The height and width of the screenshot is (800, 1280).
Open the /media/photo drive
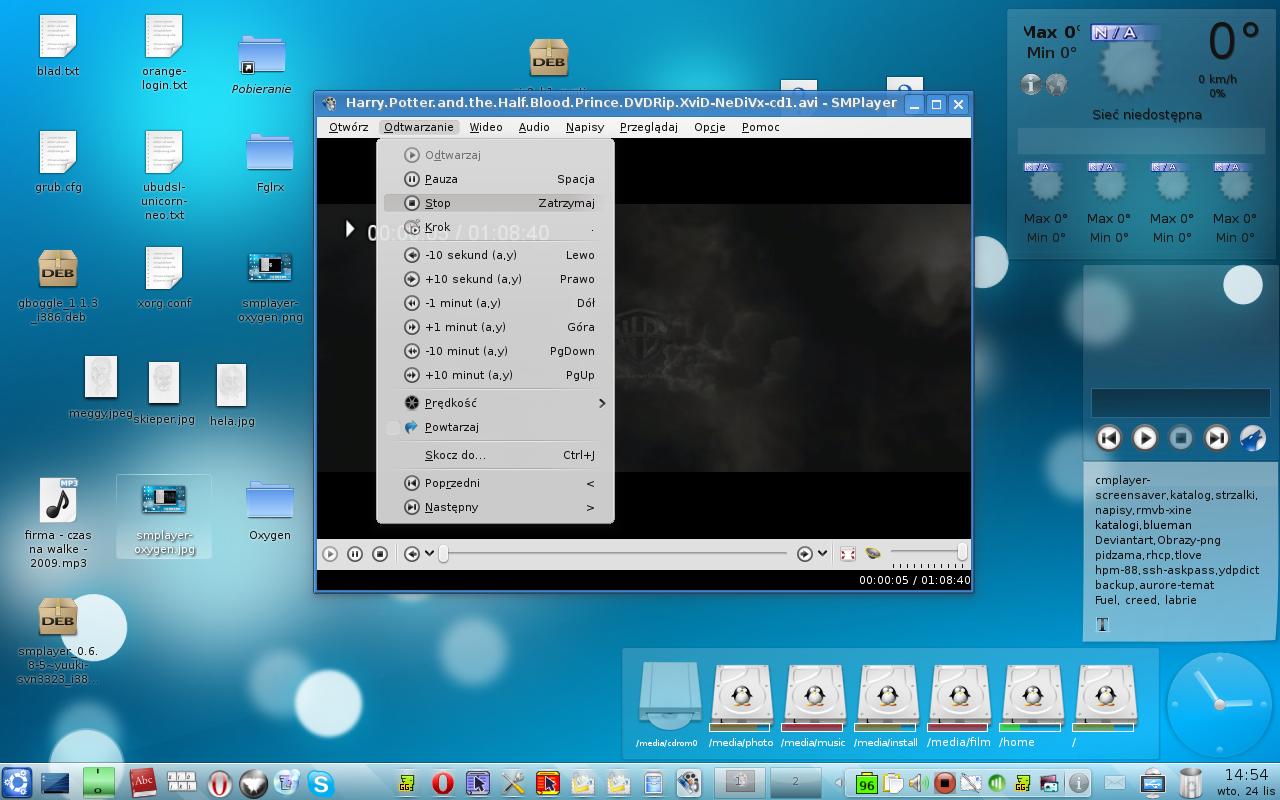741,698
